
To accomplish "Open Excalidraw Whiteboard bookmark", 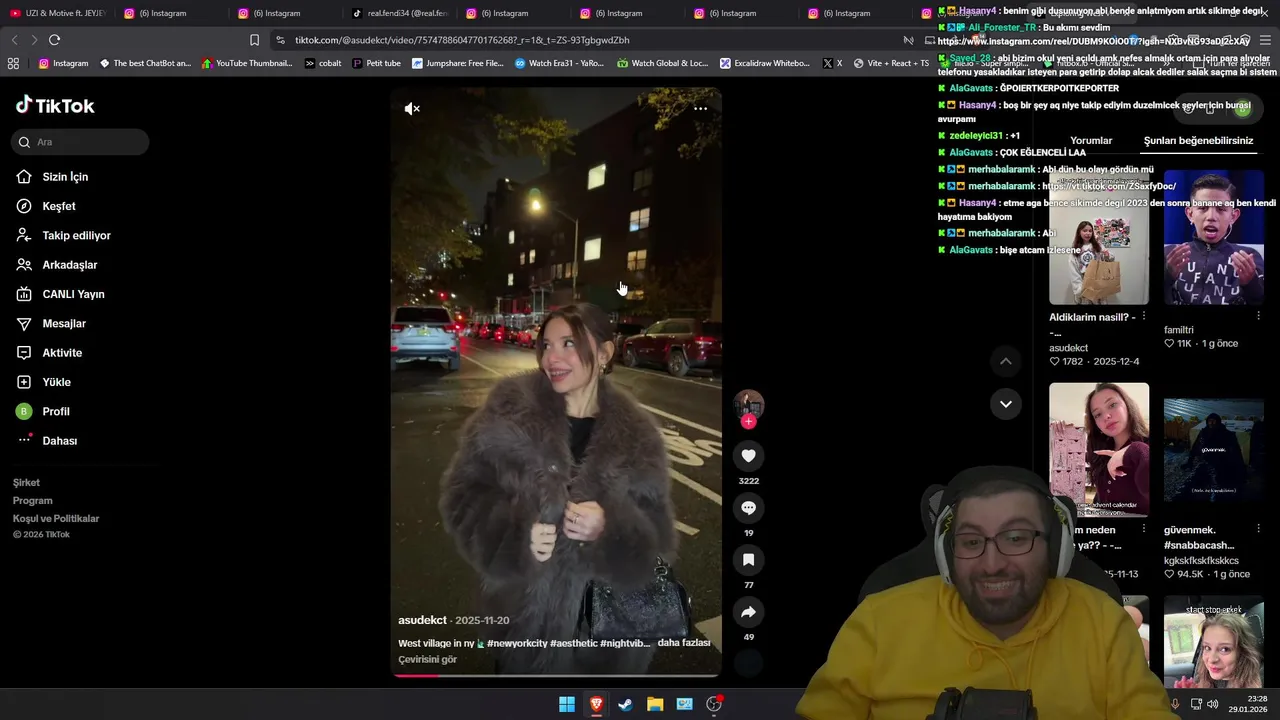I will pyautogui.click(x=765, y=63).
